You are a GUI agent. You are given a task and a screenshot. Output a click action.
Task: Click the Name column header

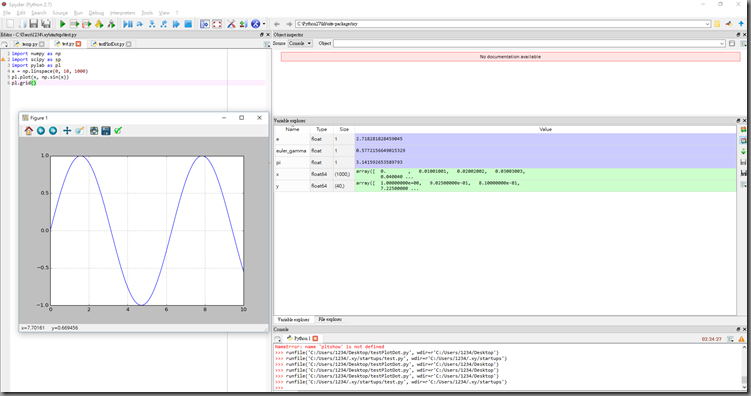pos(292,129)
